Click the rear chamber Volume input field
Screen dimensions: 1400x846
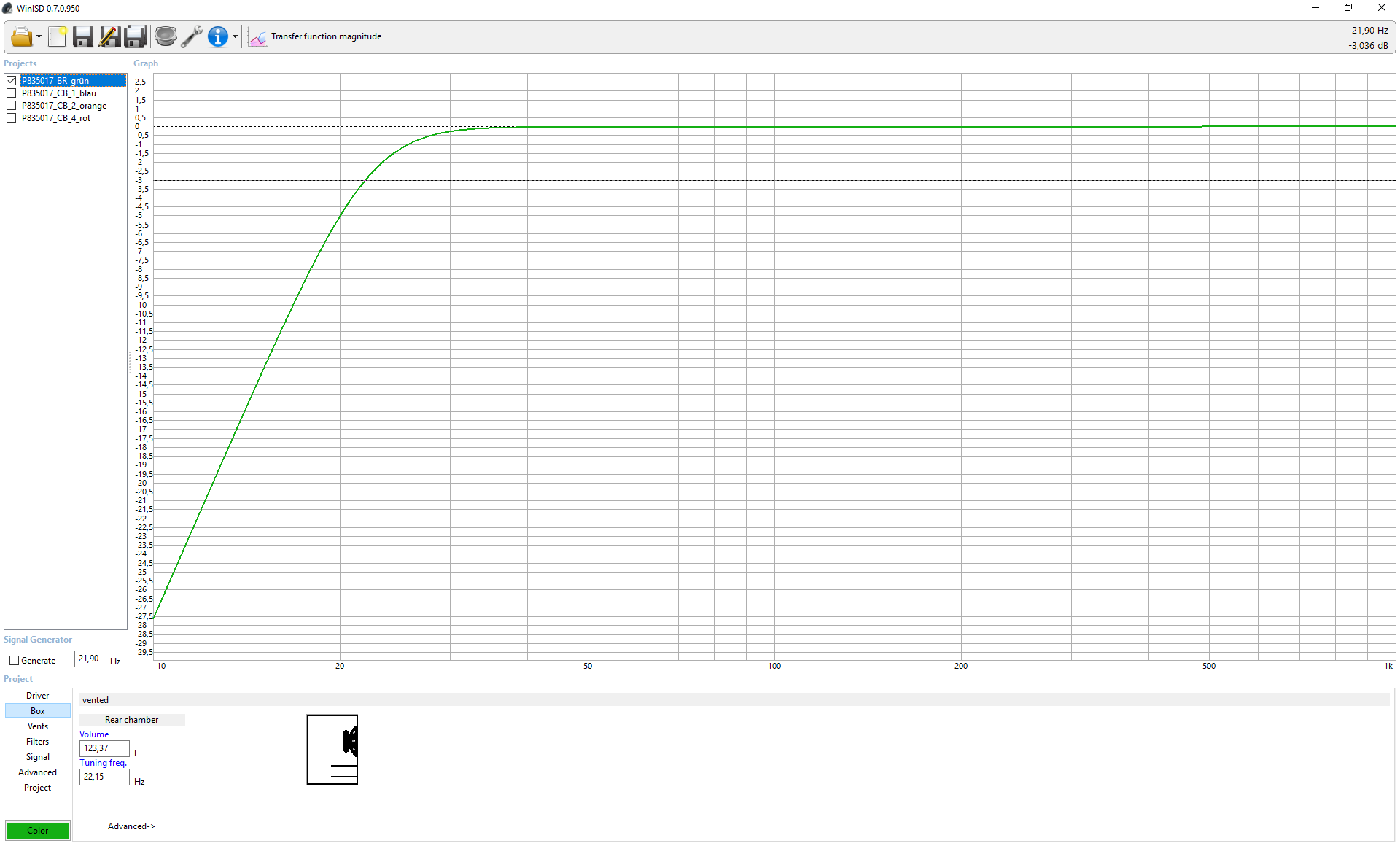tap(104, 748)
